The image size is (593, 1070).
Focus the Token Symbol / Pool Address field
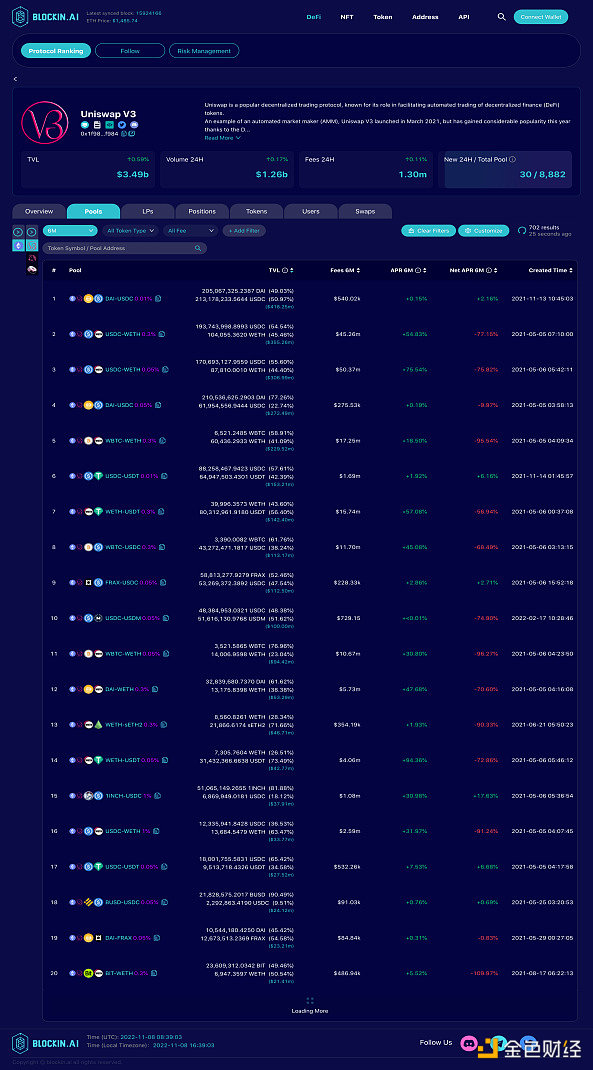pyautogui.click(x=125, y=248)
